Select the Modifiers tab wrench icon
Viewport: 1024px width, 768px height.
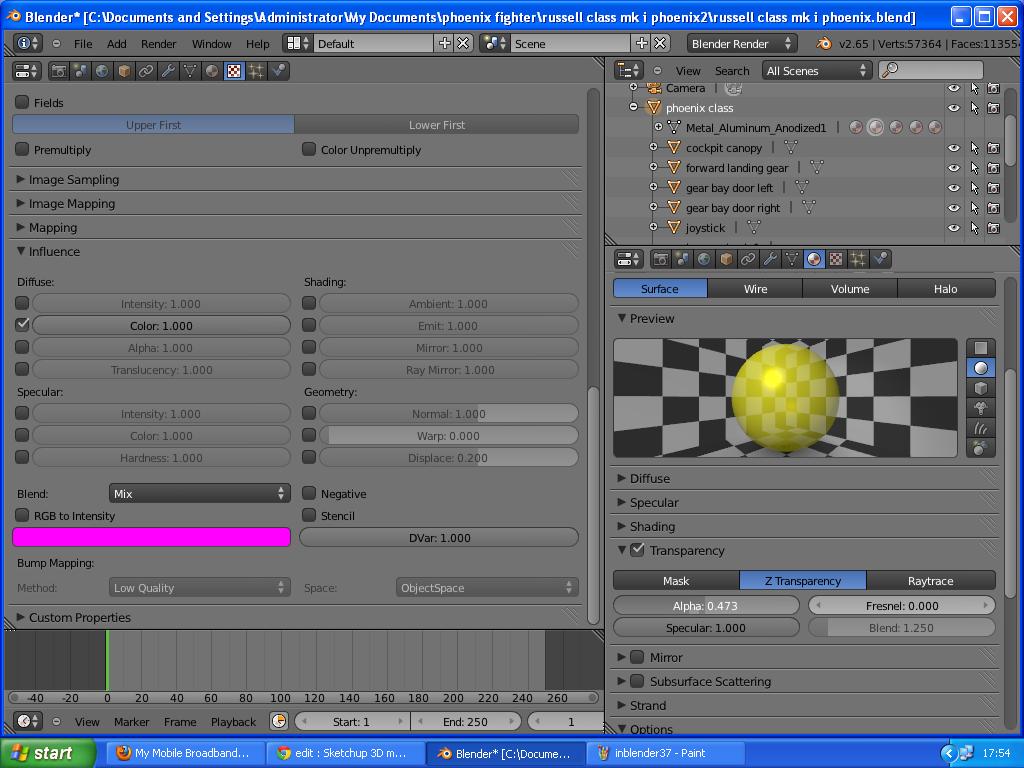(770, 259)
